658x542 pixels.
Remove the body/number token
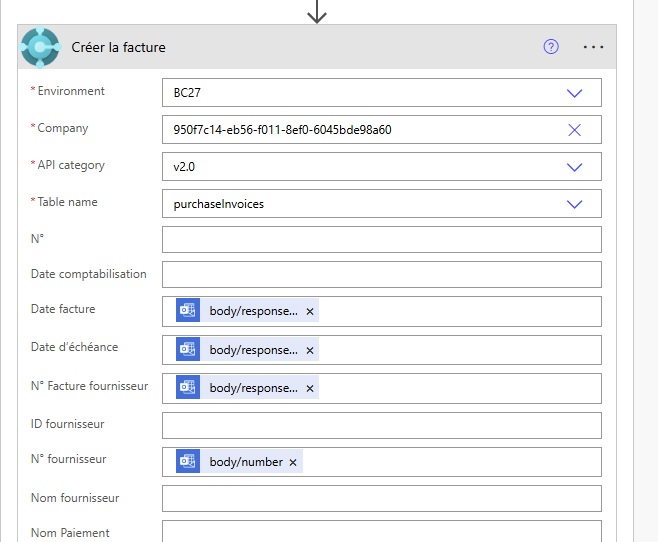pos(293,463)
